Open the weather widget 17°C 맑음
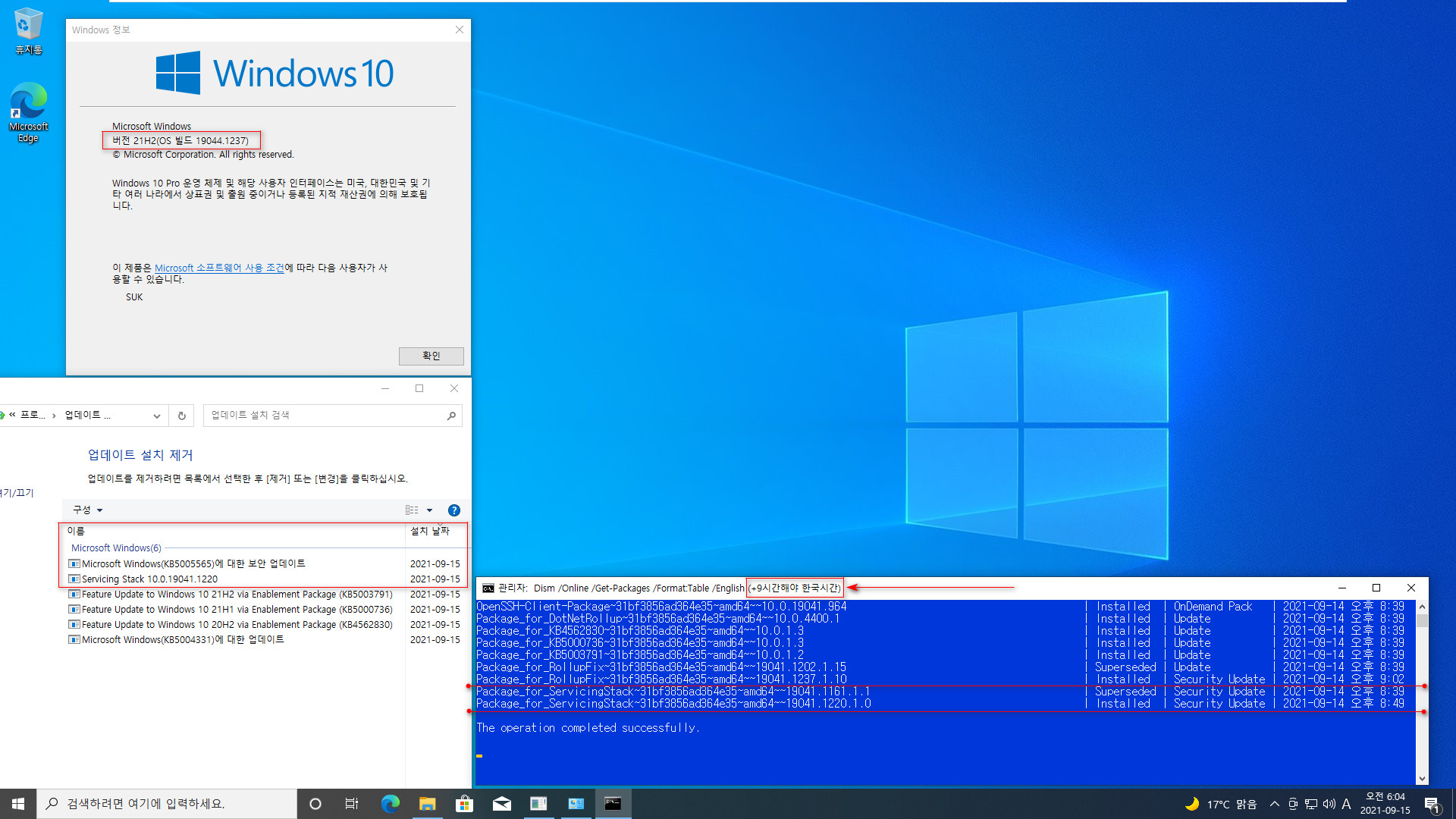 click(x=1221, y=804)
